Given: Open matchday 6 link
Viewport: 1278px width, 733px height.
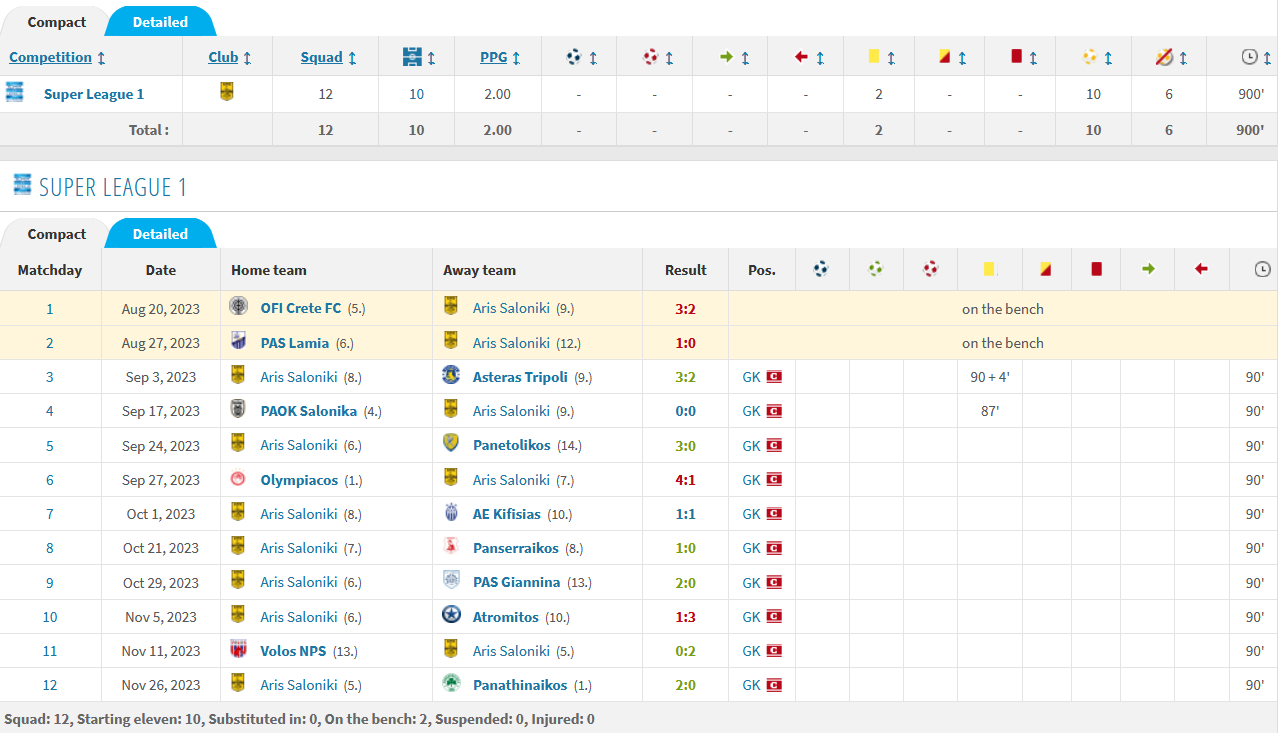Looking at the screenshot, I should point(50,480).
